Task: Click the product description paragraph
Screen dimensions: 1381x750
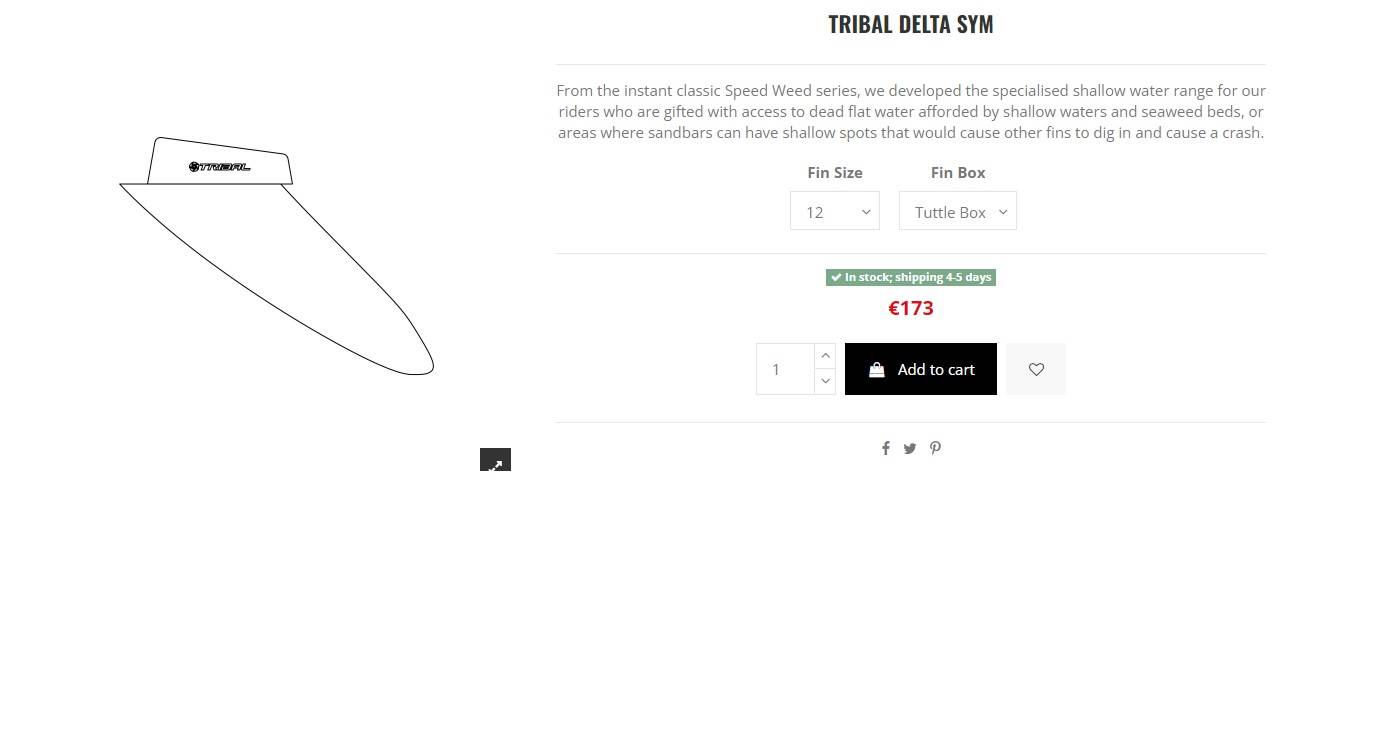Action: coord(911,112)
